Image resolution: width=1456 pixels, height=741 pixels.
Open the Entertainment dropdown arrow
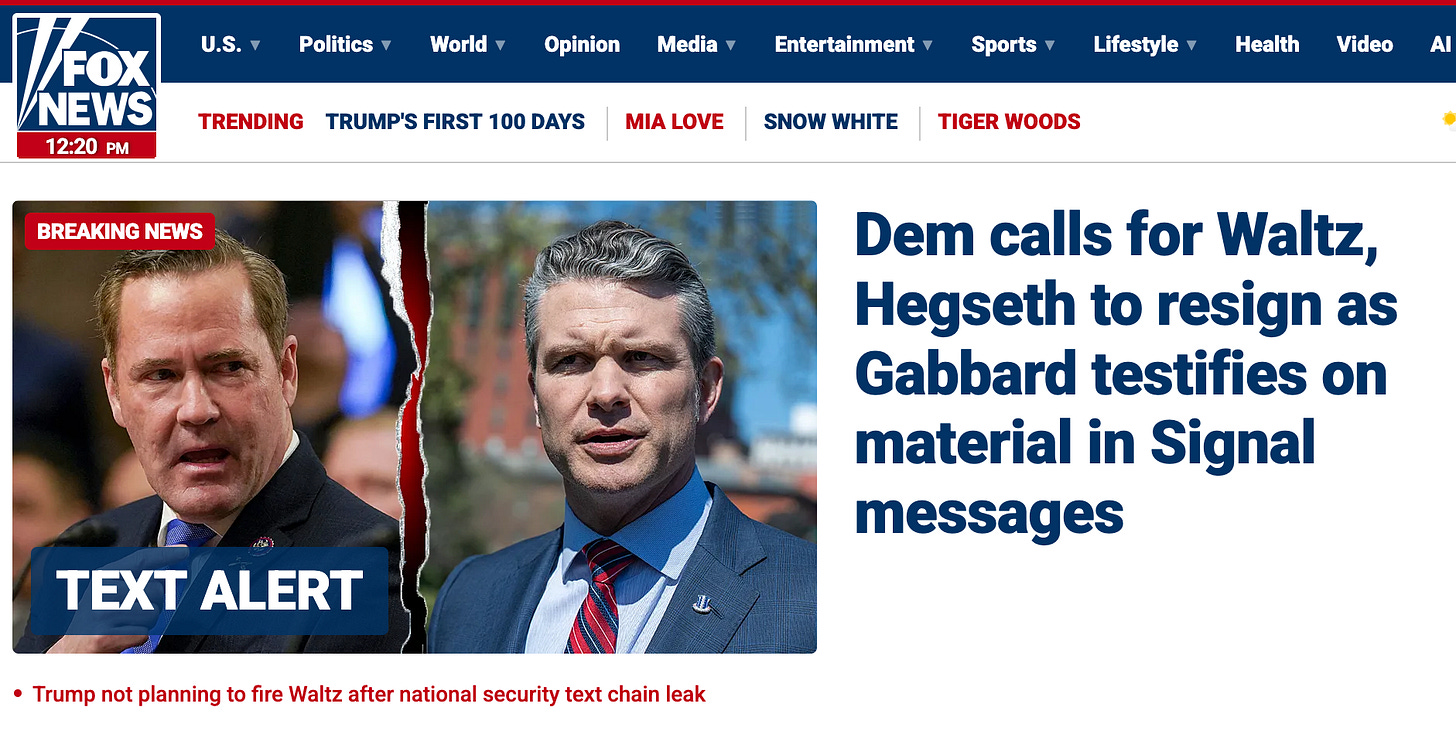tap(928, 45)
